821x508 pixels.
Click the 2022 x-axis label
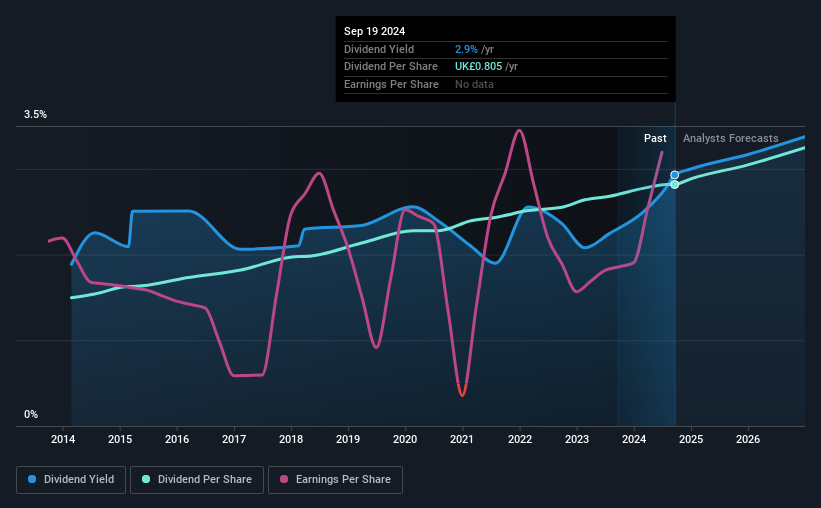pyautogui.click(x=520, y=439)
